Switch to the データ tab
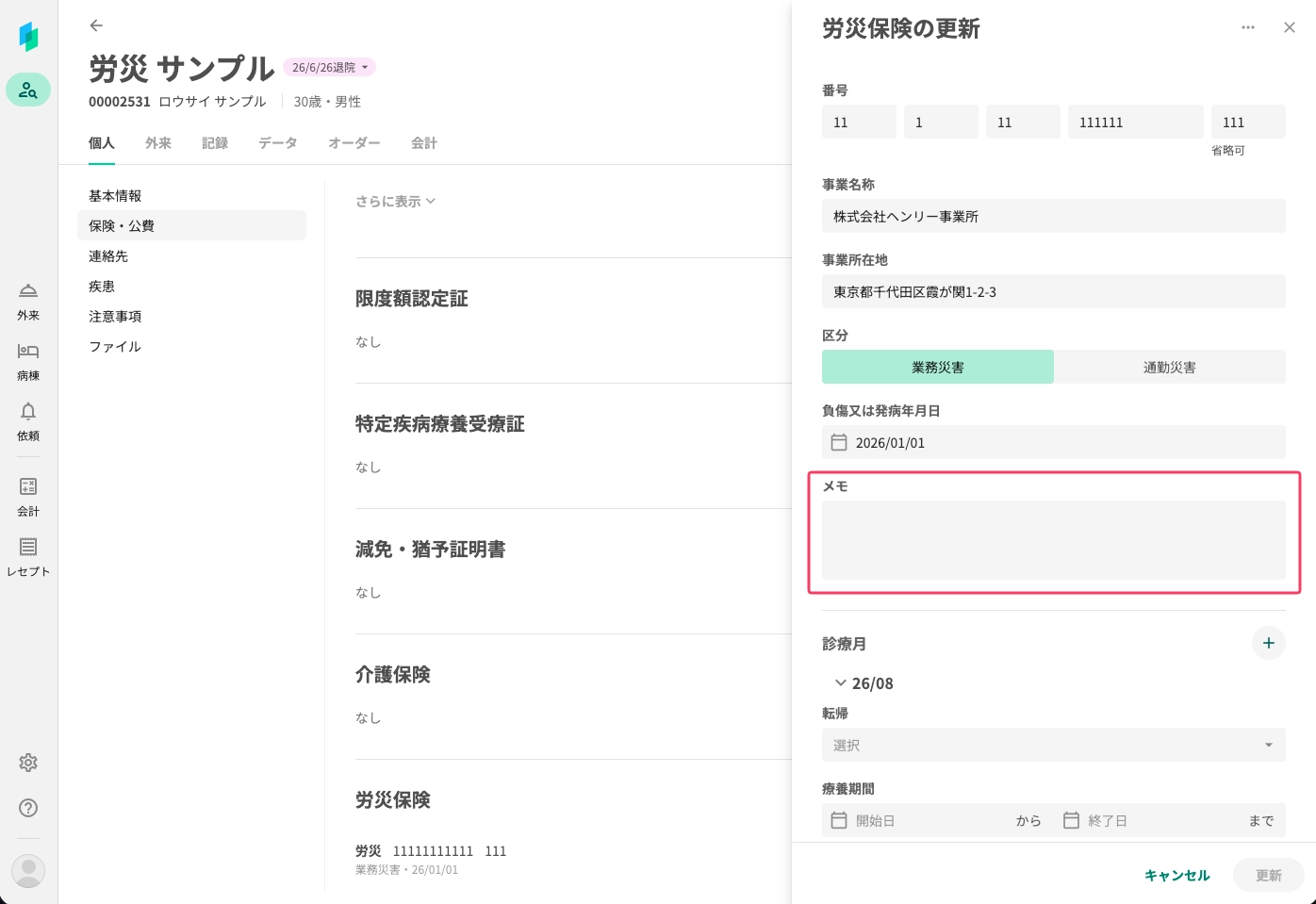Viewport: 1316px width, 904px height. point(278,143)
